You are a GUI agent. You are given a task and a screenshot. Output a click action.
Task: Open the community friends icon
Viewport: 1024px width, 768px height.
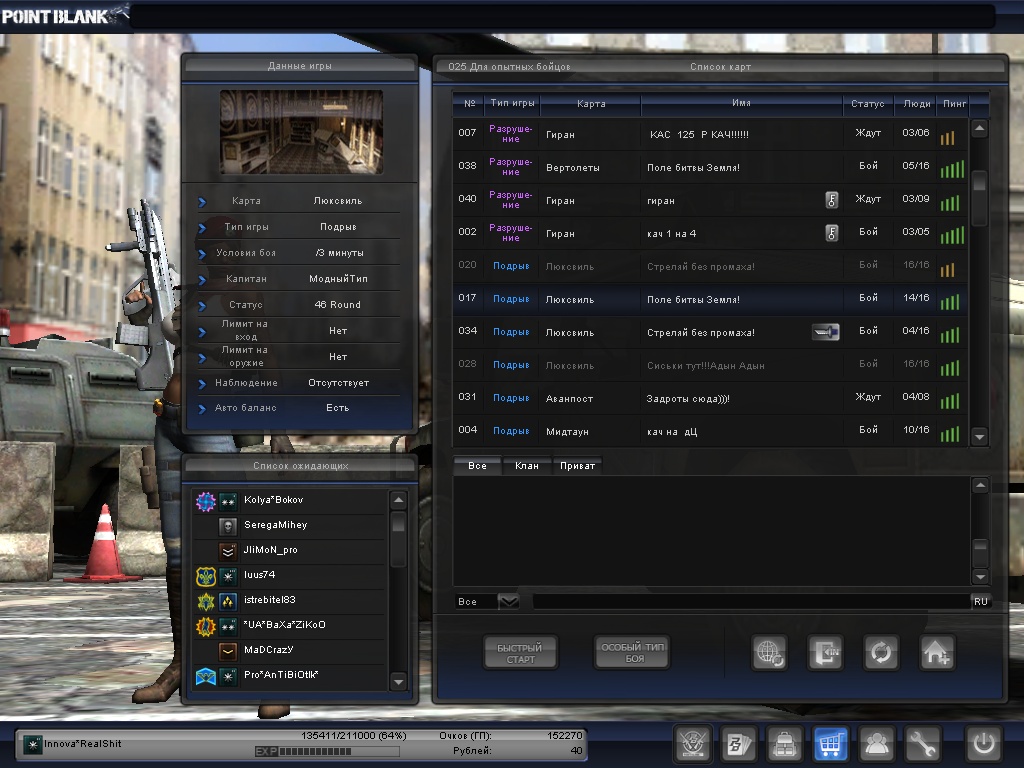[x=877, y=744]
